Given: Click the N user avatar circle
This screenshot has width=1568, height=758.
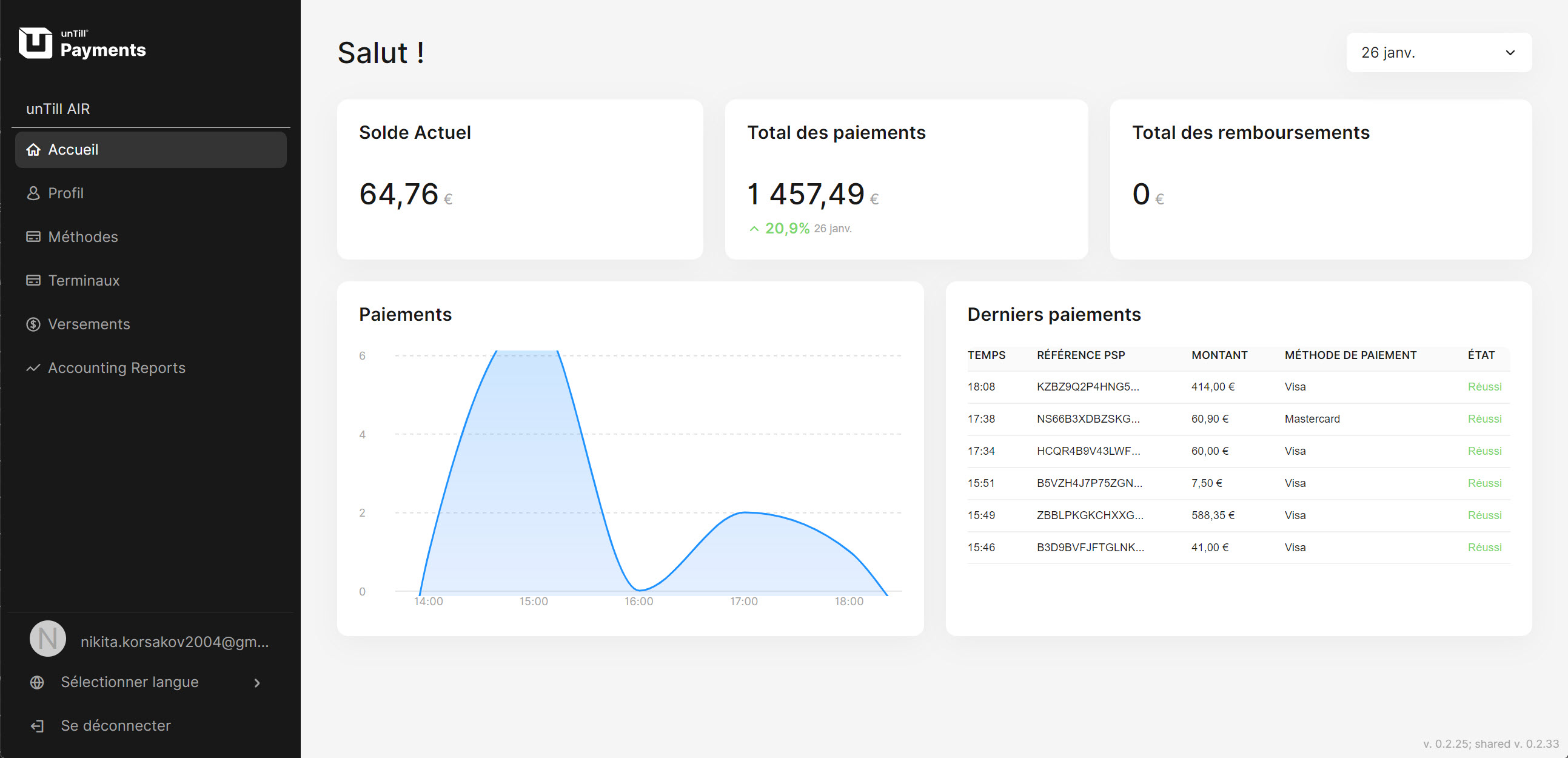Looking at the screenshot, I should pyautogui.click(x=48, y=639).
